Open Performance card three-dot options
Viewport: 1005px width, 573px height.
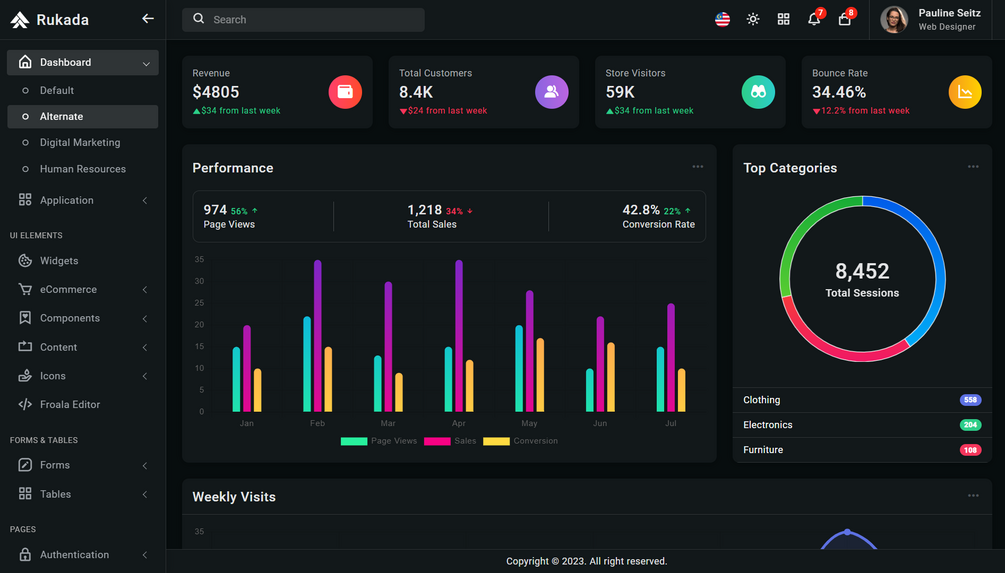(x=697, y=167)
